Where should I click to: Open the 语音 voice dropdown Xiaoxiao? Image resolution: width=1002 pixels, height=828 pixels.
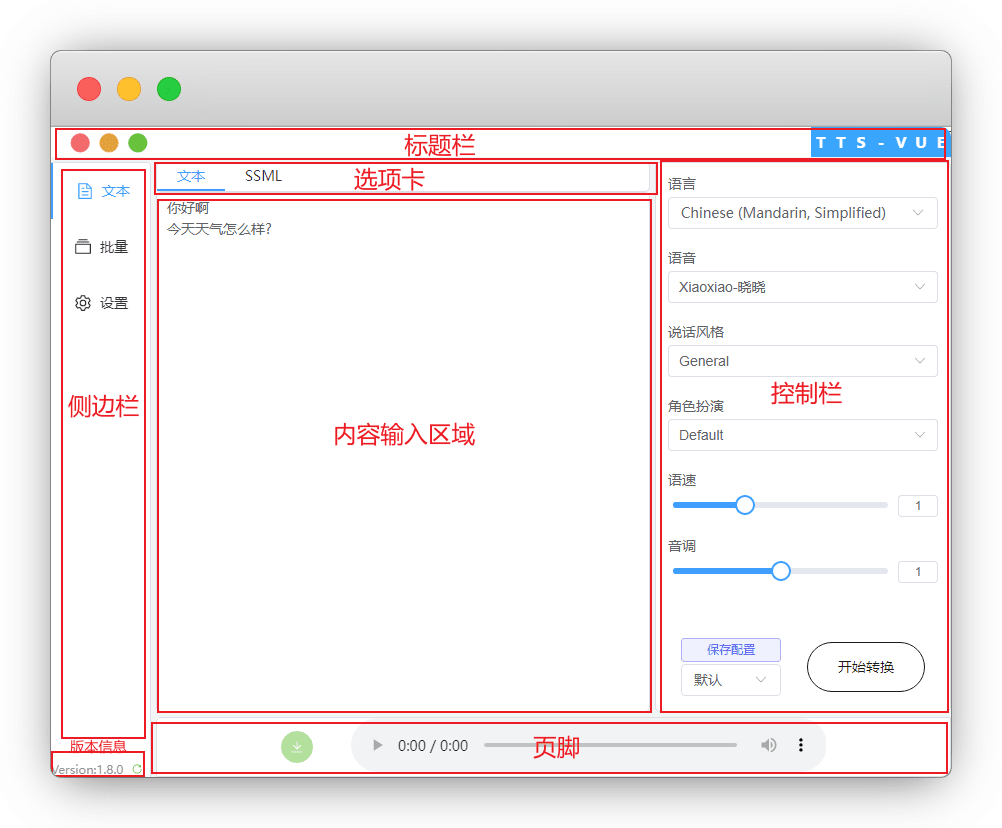[x=802, y=287]
